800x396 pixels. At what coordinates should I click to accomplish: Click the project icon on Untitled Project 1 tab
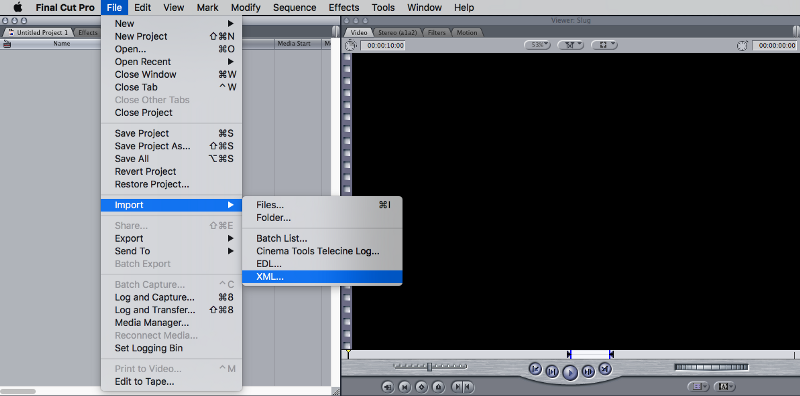pyautogui.click(x=11, y=32)
